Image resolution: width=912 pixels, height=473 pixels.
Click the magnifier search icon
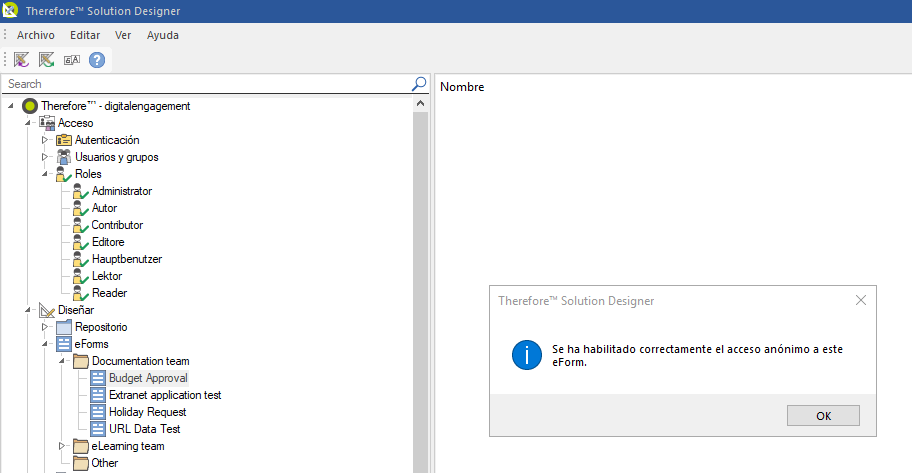point(419,84)
